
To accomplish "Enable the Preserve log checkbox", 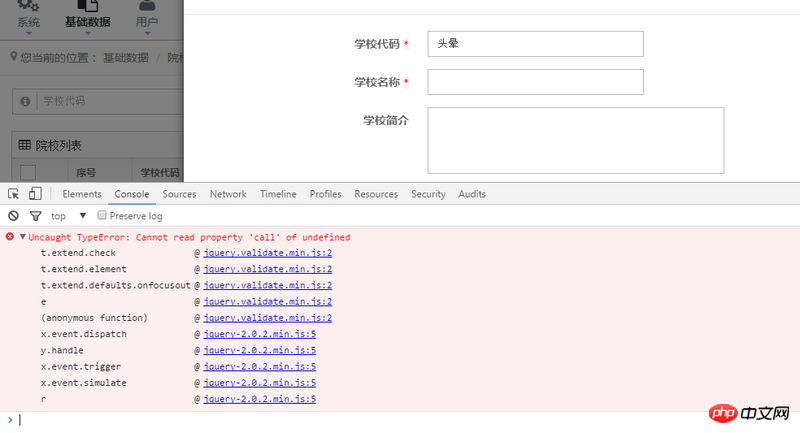I will click(102, 215).
